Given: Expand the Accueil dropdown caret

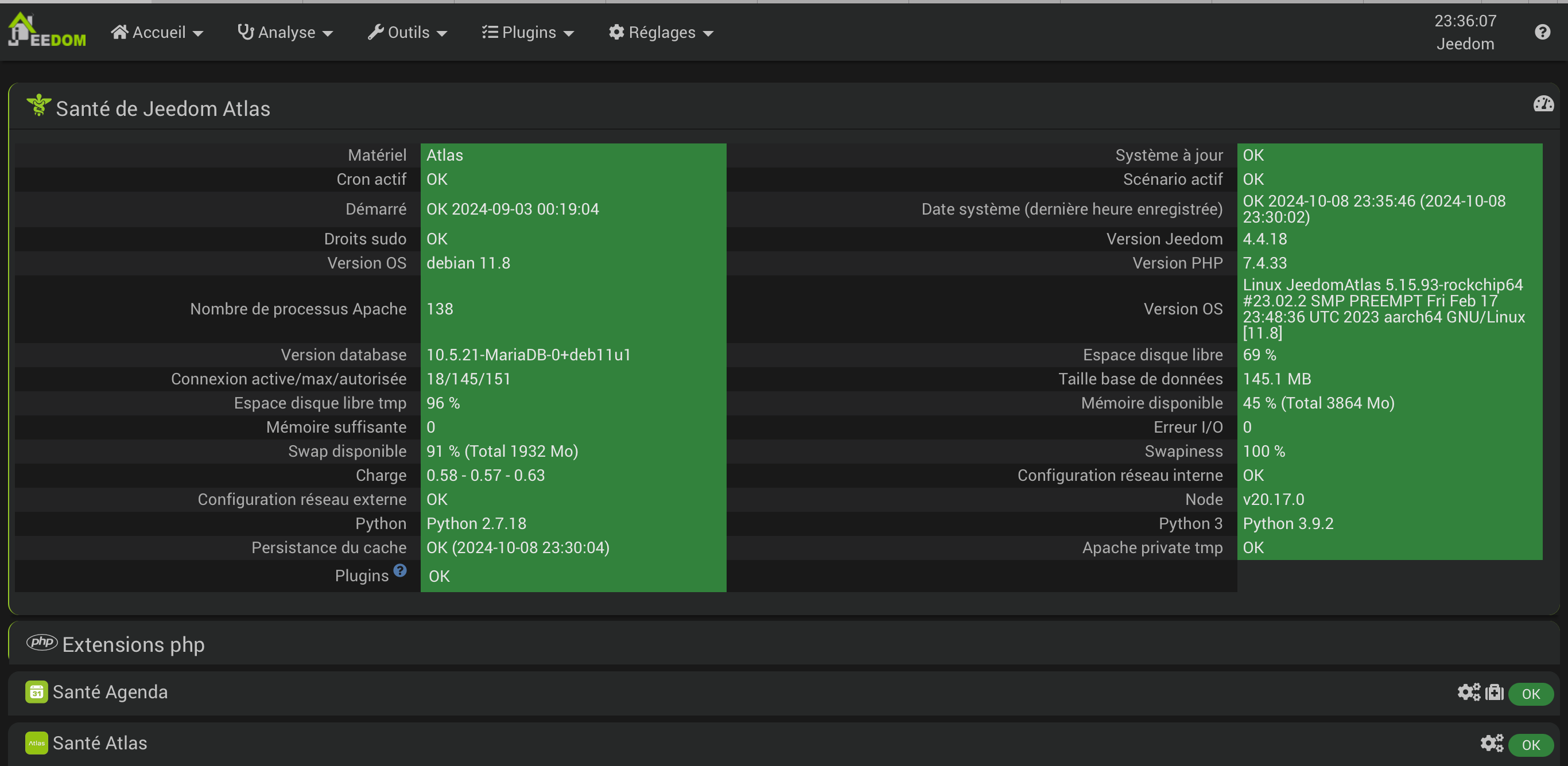Looking at the screenshot, I should pos(198,34).
